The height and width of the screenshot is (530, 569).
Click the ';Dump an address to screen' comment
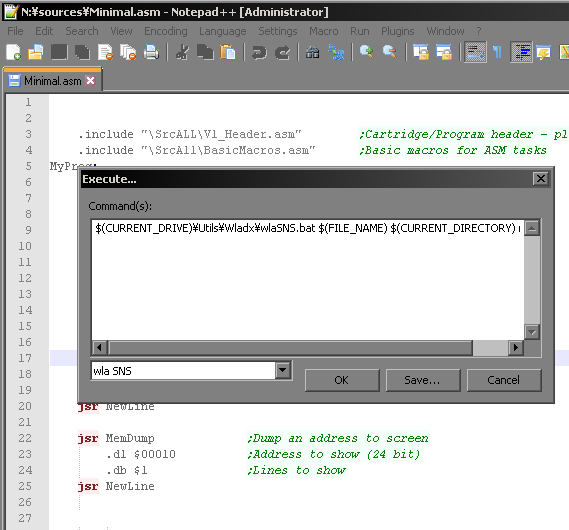coord(338,438)
